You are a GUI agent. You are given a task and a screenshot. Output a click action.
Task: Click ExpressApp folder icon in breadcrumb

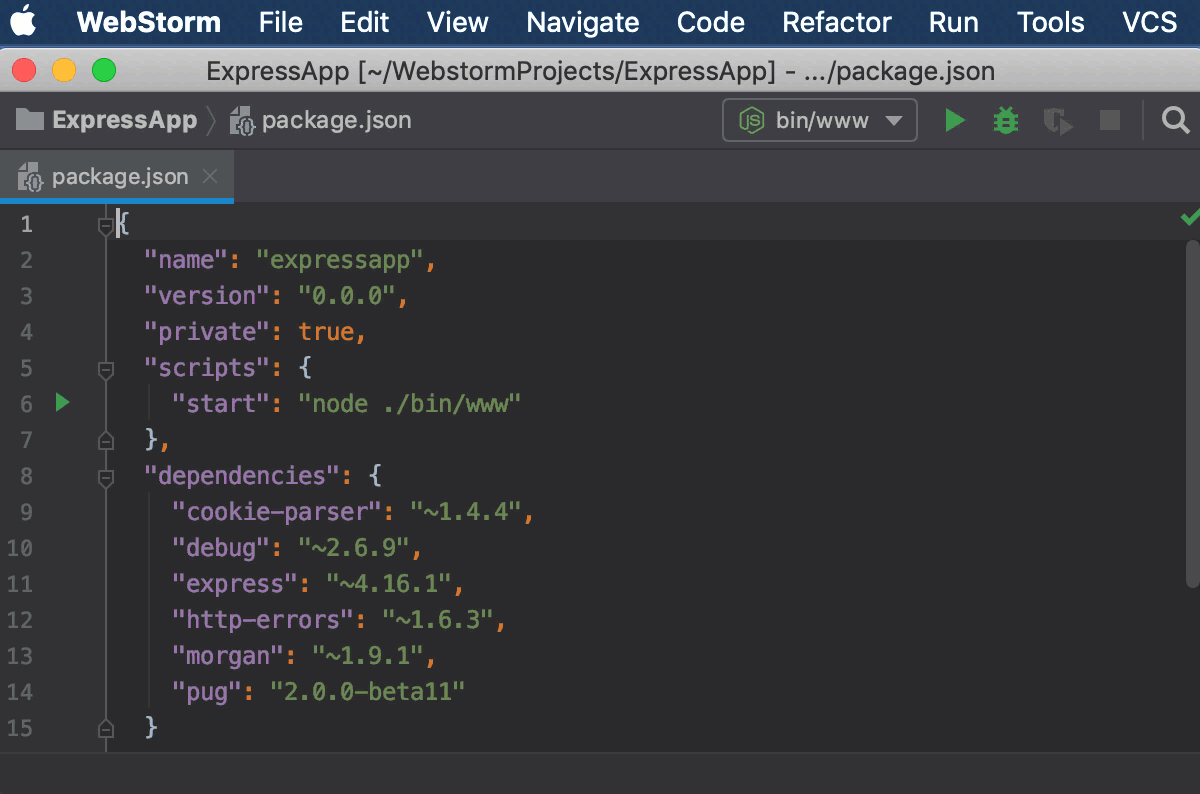(x=30, y=121)
